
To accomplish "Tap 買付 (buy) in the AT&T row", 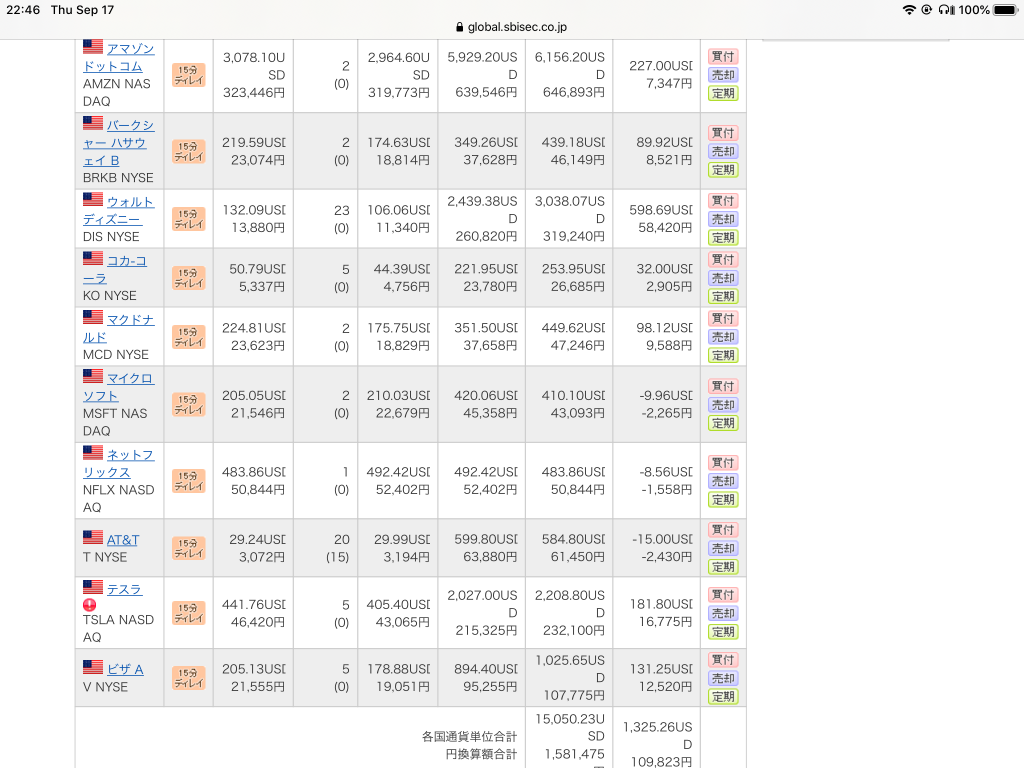I will point(723,530).
